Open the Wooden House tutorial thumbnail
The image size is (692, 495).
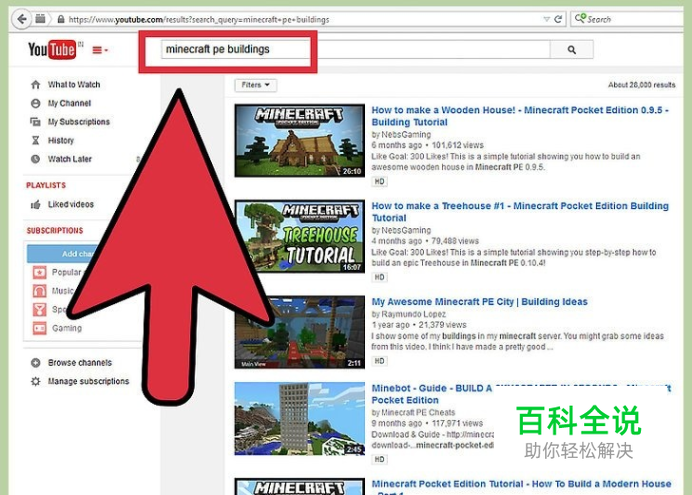(300, 140)
